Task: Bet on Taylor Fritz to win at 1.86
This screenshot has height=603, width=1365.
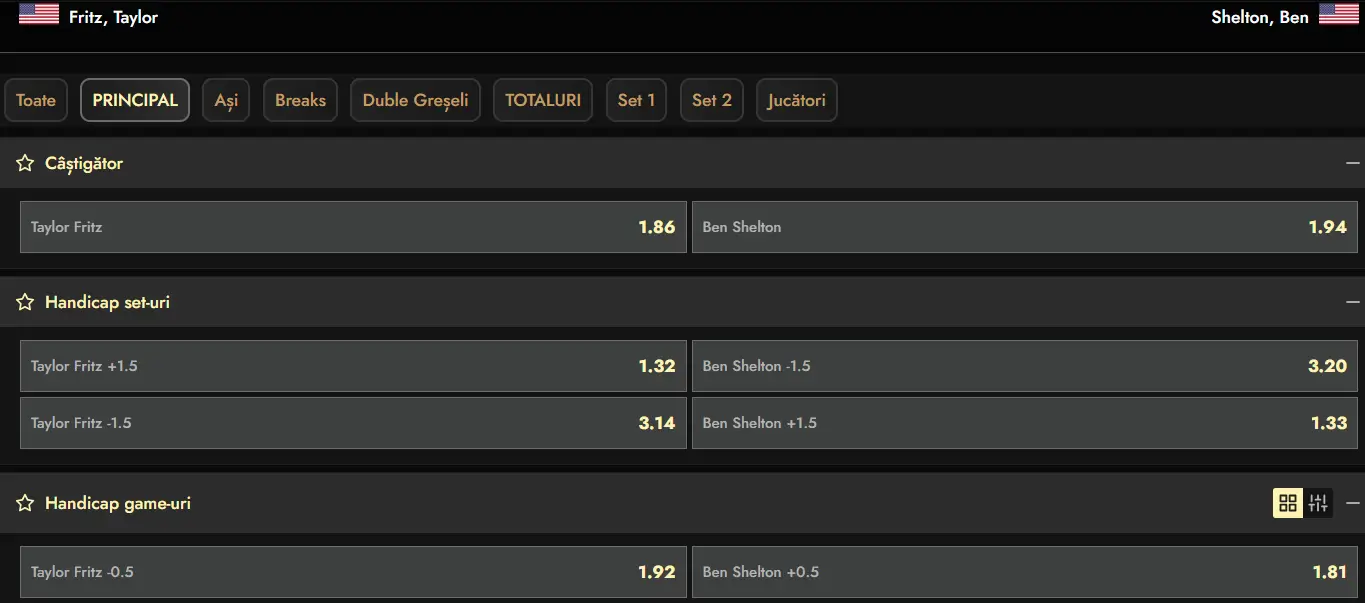Action: coord(353,227)
